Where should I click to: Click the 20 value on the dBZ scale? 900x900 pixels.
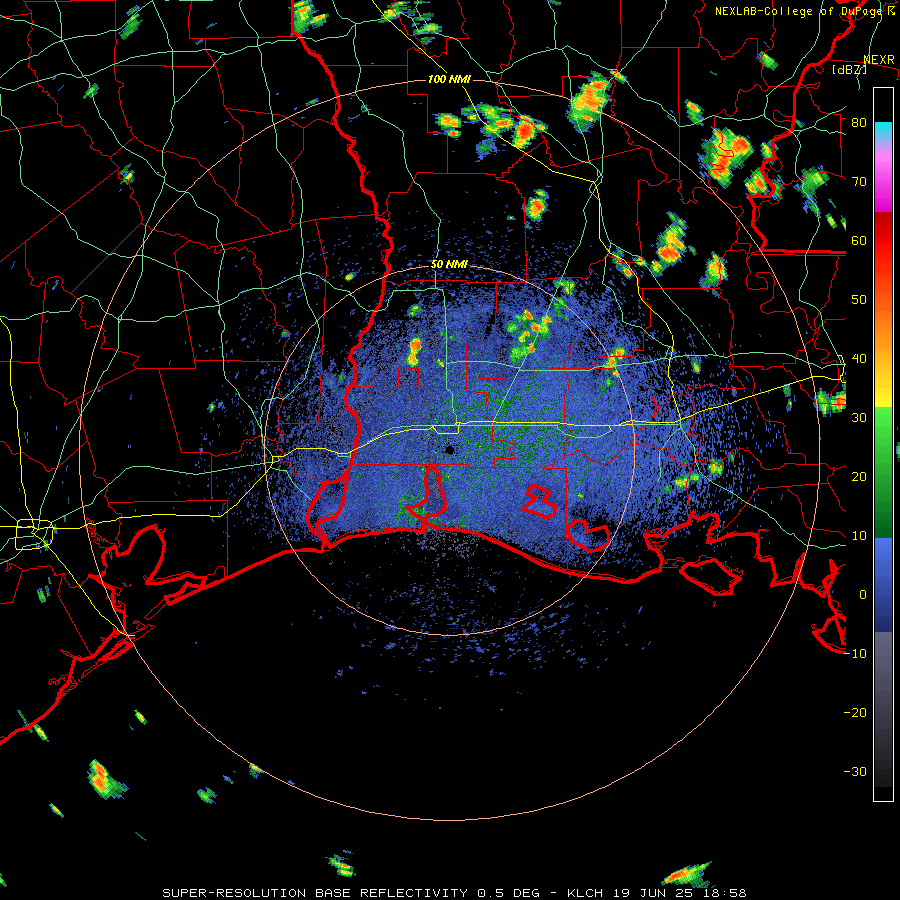(x=859, y=476)
